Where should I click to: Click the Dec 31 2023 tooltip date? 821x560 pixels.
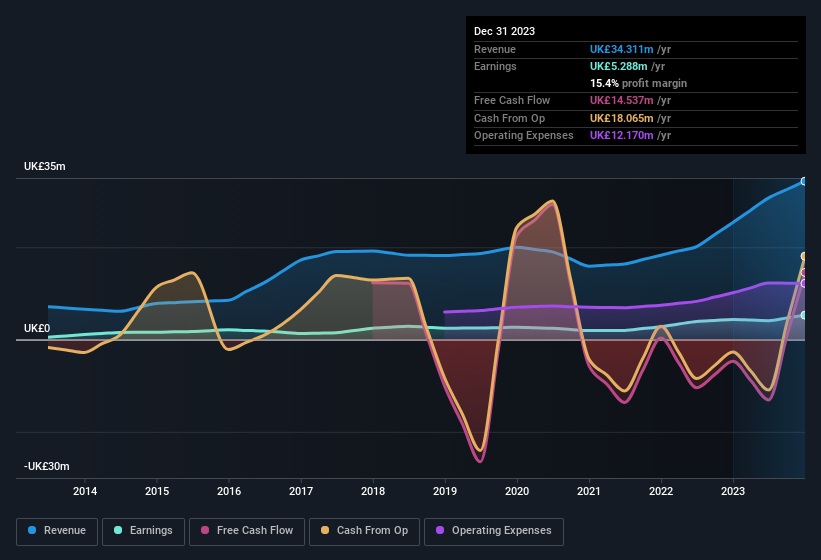click(x=504, y=31)
